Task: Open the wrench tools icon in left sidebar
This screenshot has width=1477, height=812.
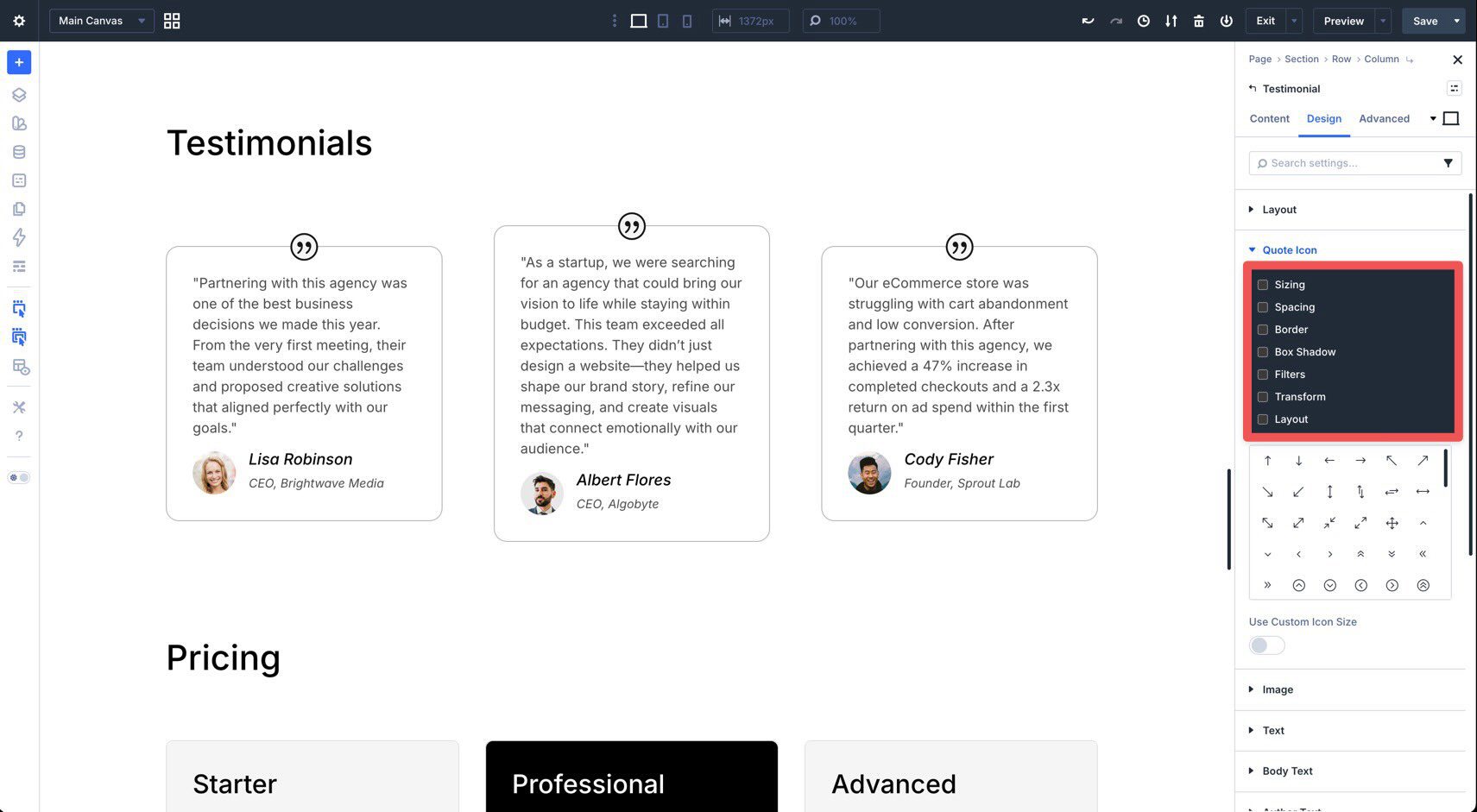Action: [18, 406]
